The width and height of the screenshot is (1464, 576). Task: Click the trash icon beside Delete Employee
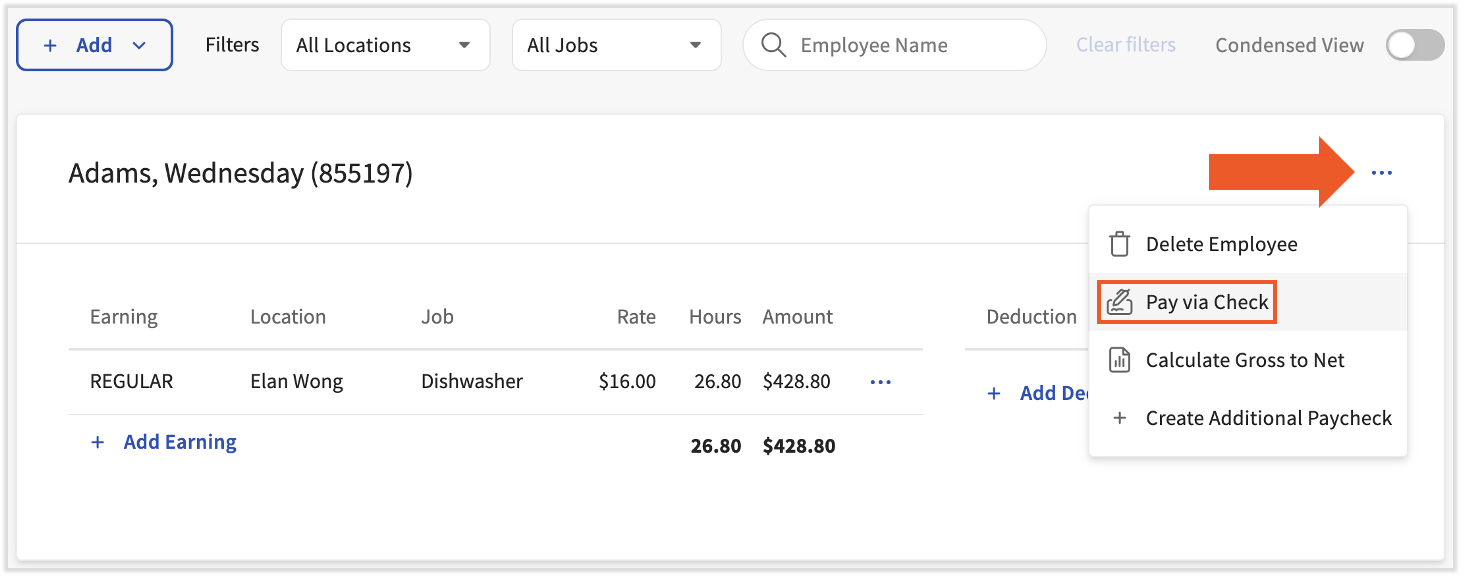[1119, 243]
